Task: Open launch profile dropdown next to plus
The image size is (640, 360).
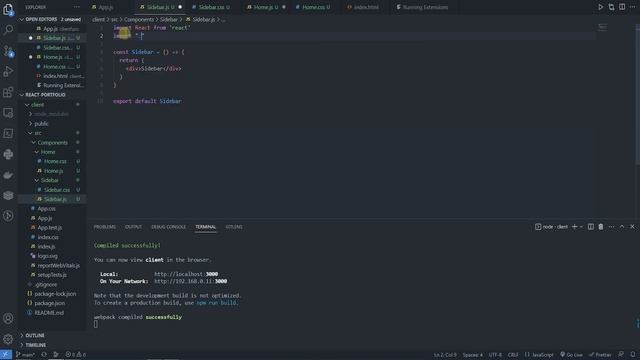Action: pos(582,227)
